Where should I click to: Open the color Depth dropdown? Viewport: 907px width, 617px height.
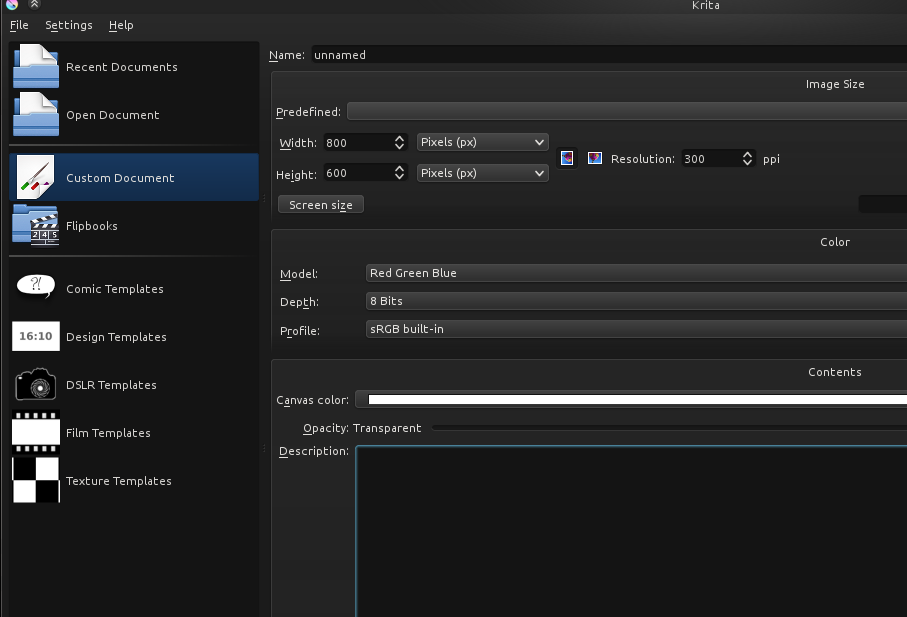pos(636,301)
